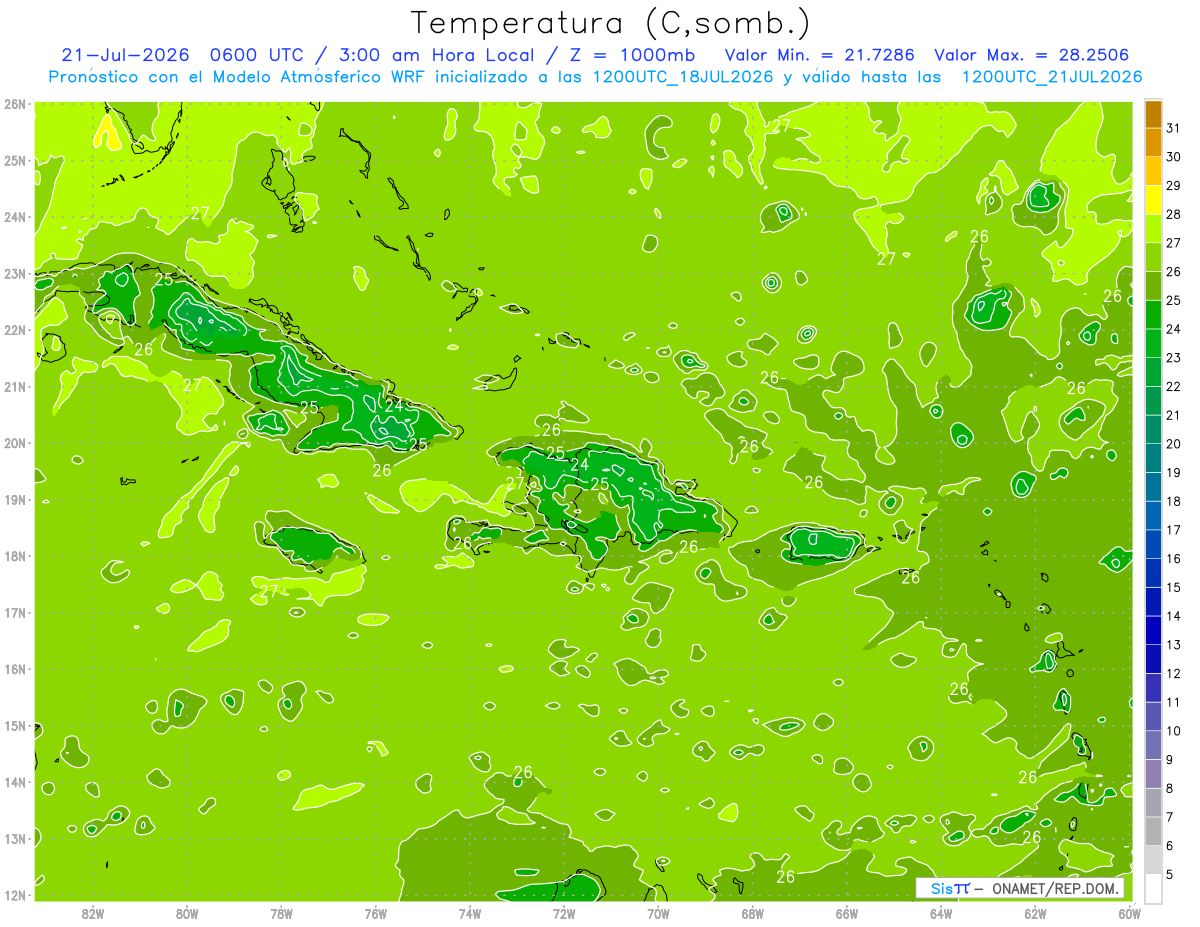Viewport: 1200px width, 927px height.
Task: Click the "Valor Min. = 21.7286" text
Action: tap(819, 55)
